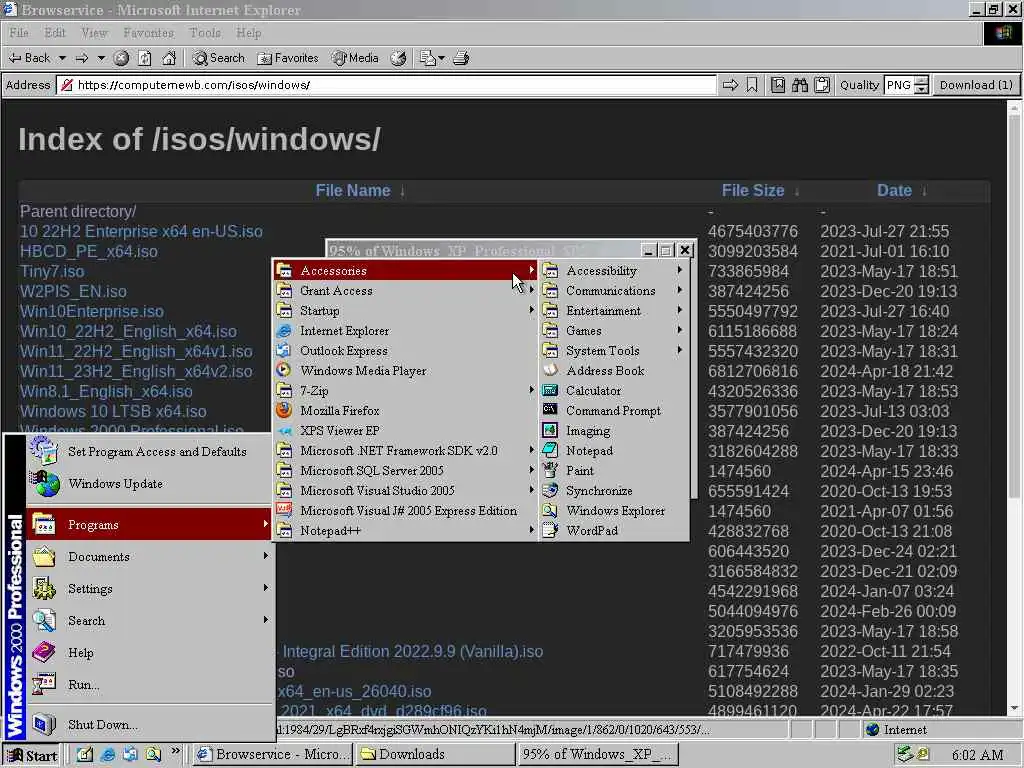Open the Favorites menu

point(149,33)
